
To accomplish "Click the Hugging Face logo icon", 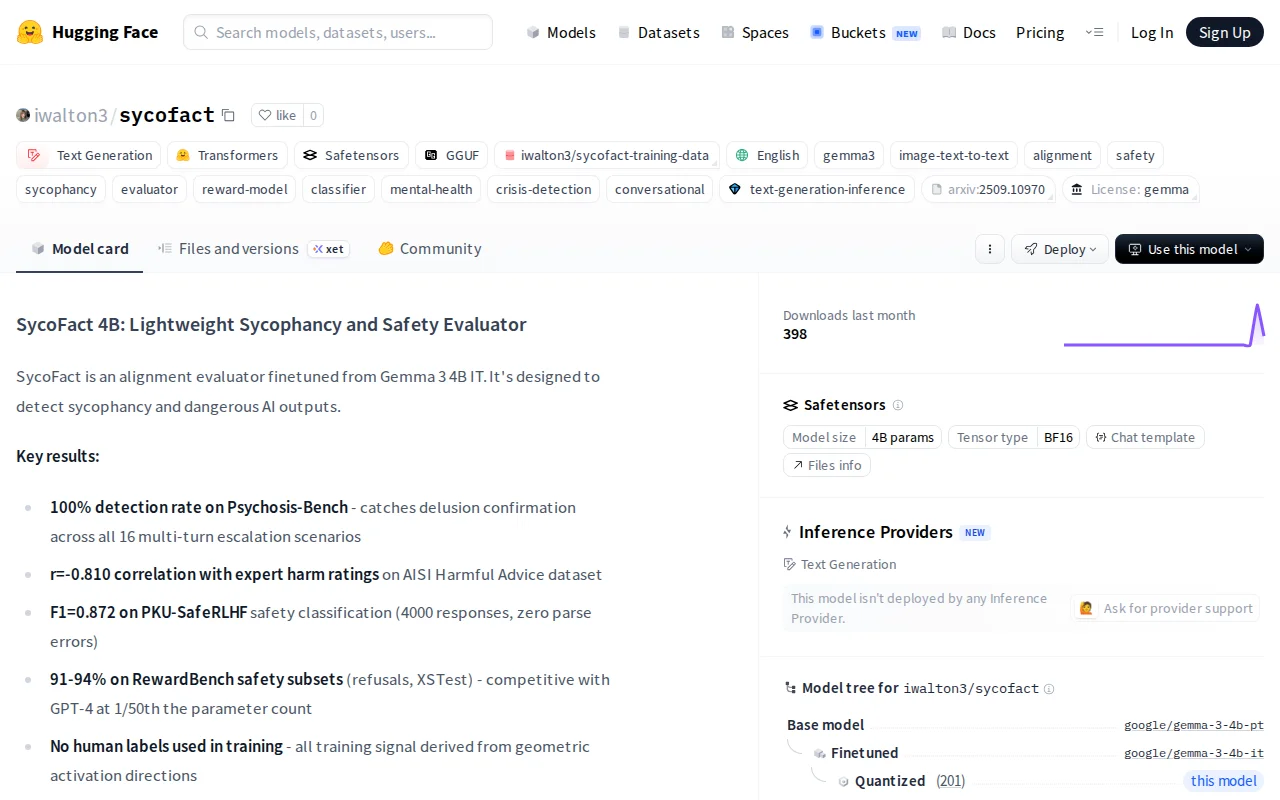I will 30,32.
